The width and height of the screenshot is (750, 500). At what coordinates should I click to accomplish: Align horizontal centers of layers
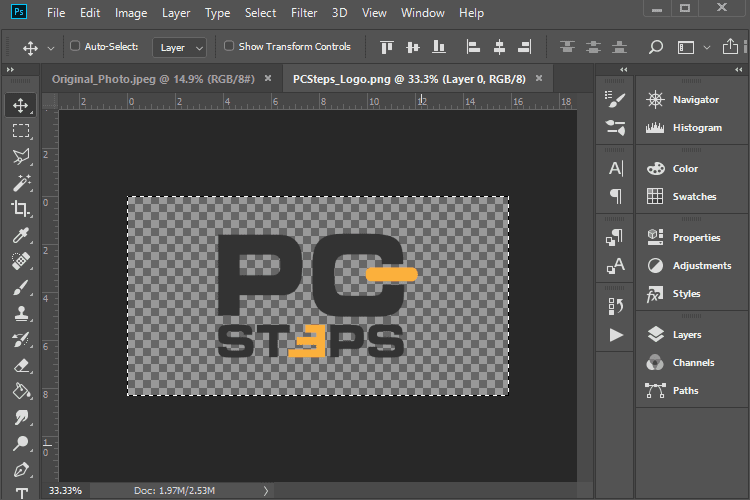pos(499,47)
